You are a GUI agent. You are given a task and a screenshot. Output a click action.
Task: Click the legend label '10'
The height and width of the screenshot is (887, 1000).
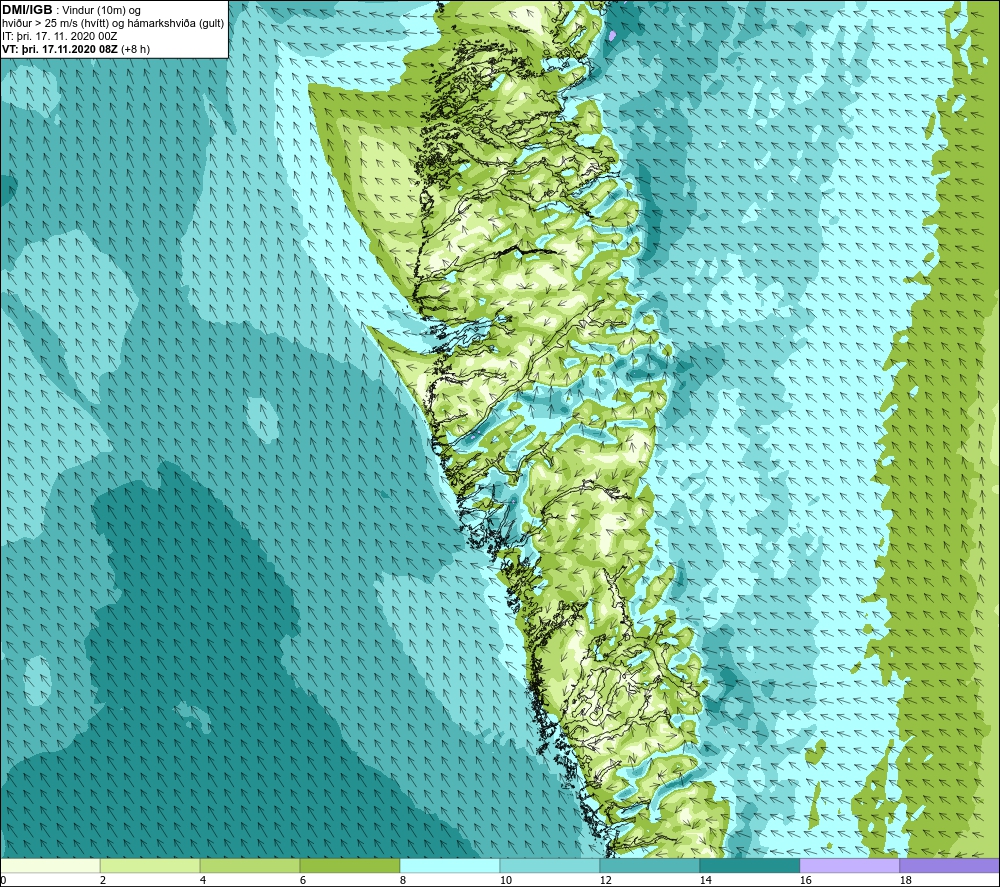(506, 880)
